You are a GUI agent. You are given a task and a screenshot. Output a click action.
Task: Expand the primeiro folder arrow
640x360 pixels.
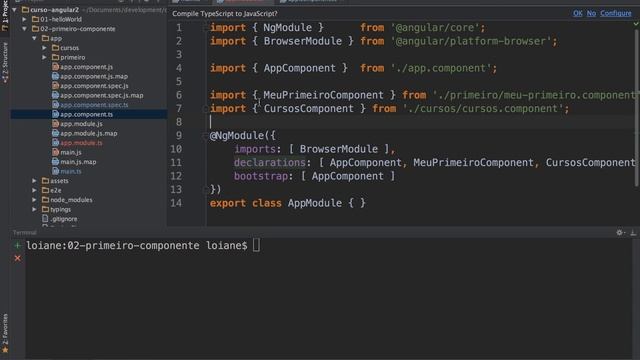point(44,57)
